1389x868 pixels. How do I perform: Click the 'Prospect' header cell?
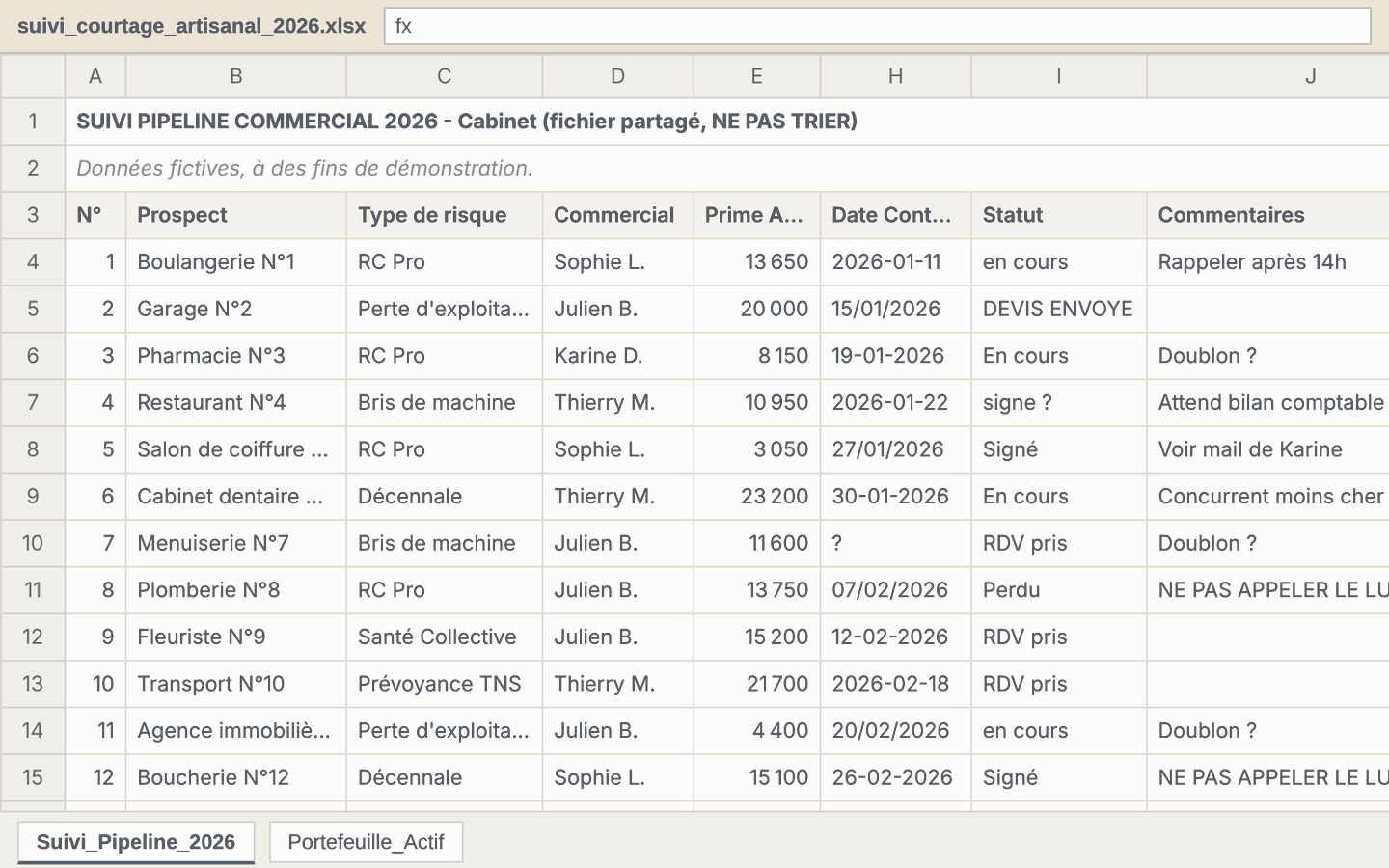(x=236, y=215)
